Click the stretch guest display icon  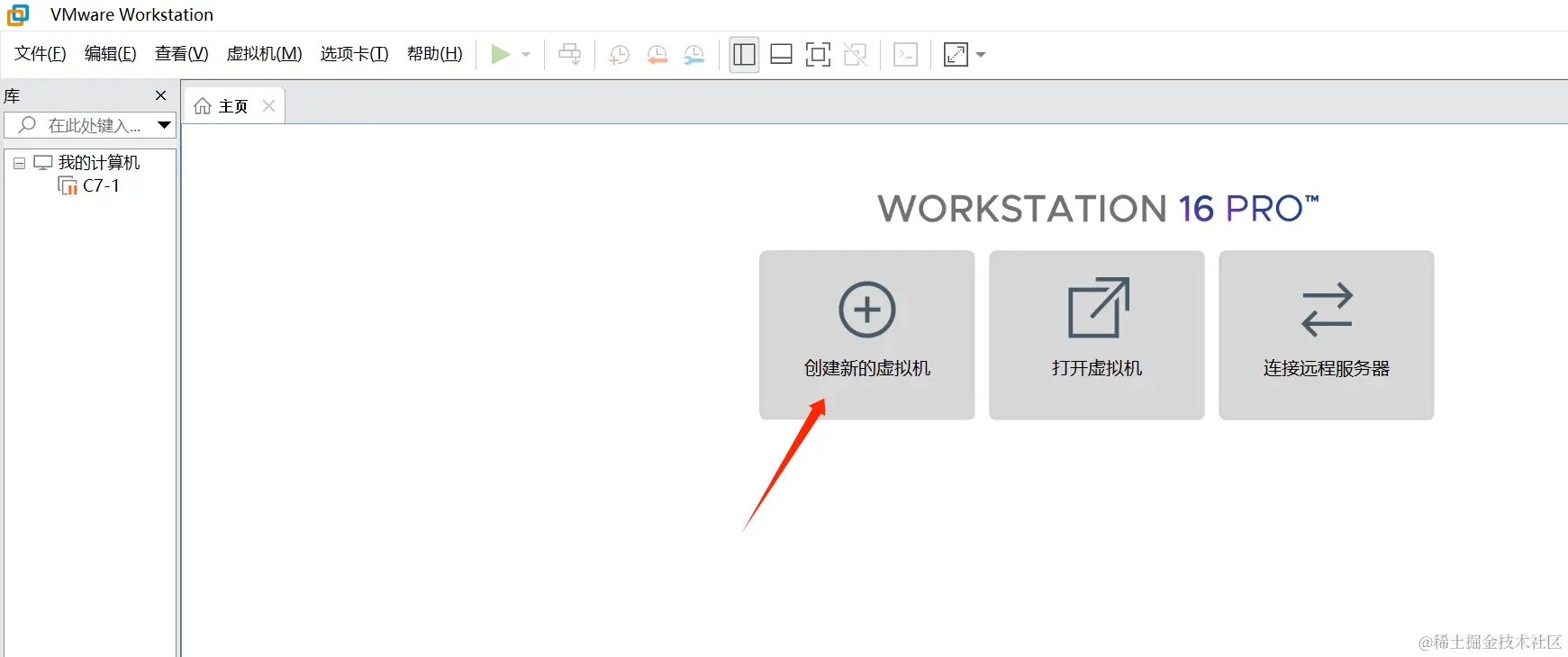coord(956,55)
